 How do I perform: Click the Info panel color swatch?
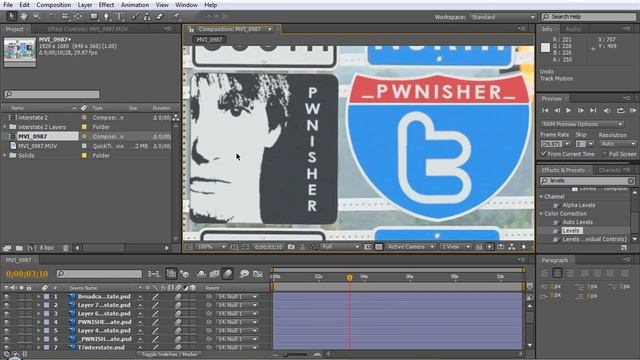[545, 48]
